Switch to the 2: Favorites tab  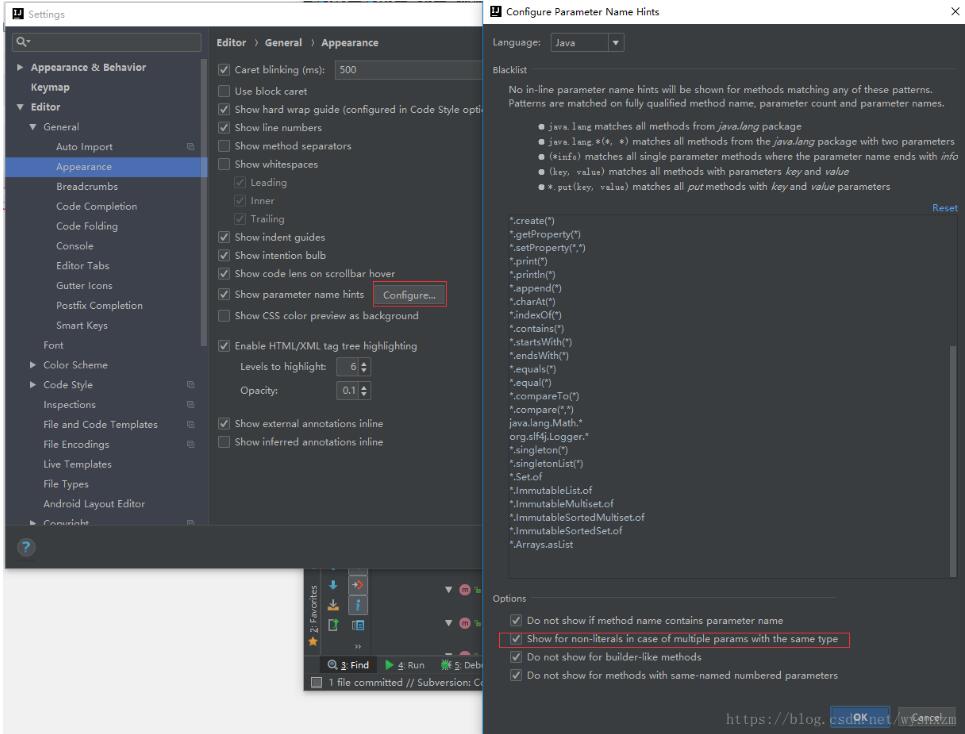(312, 607)
